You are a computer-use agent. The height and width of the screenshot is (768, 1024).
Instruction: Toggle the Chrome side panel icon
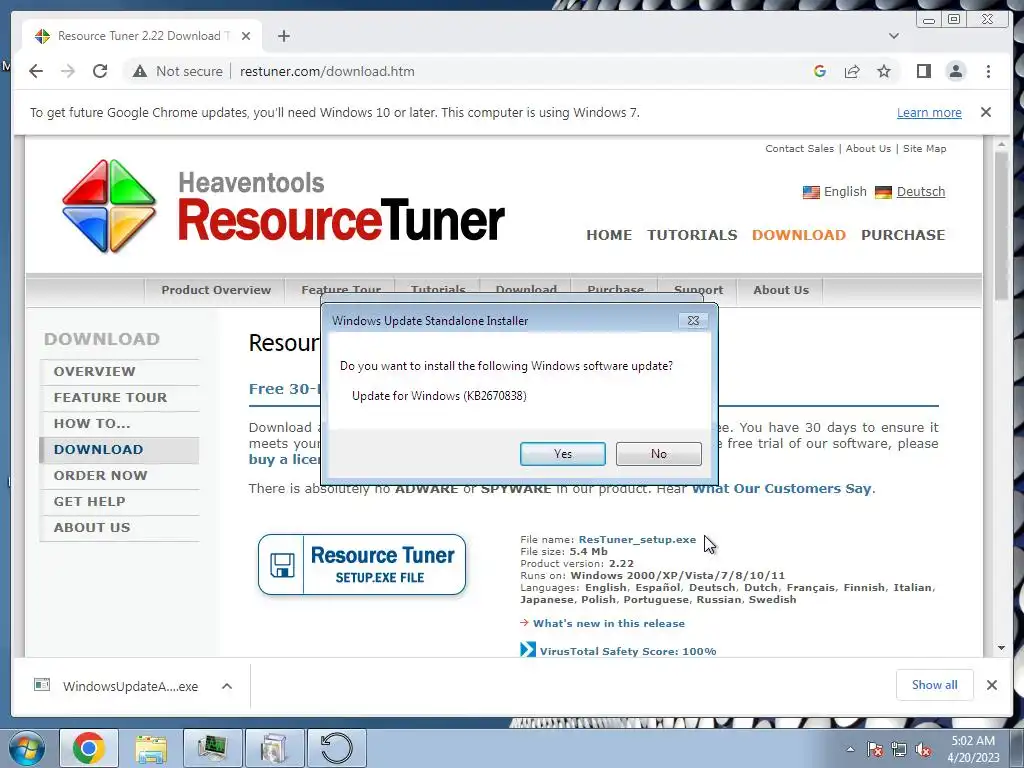923,71
